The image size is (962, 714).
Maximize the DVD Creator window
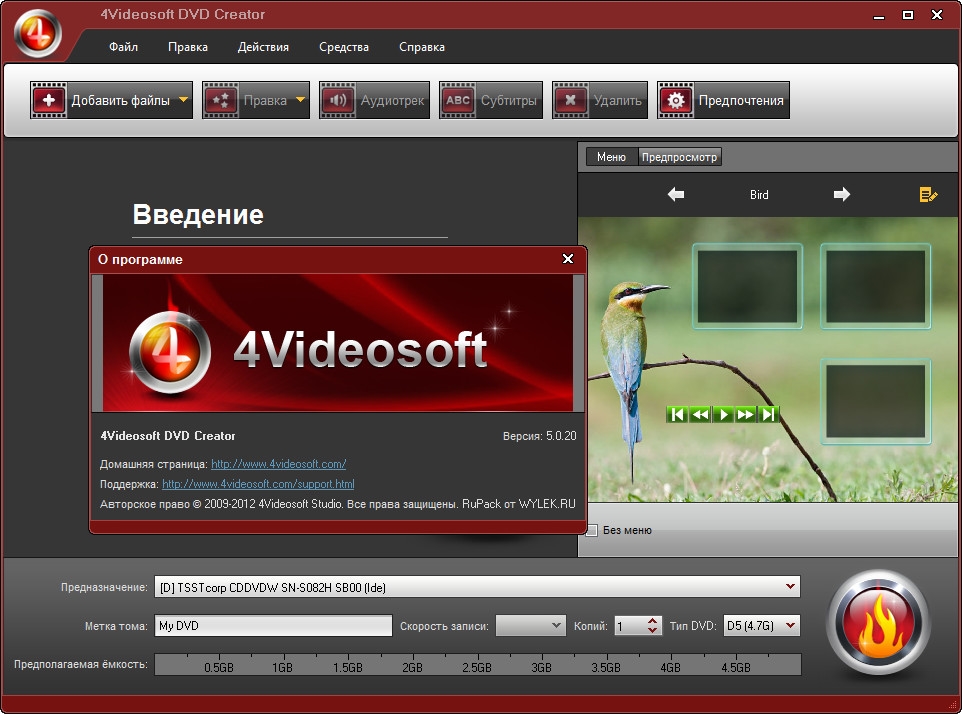pyautogui.click(x=908, y=15)
